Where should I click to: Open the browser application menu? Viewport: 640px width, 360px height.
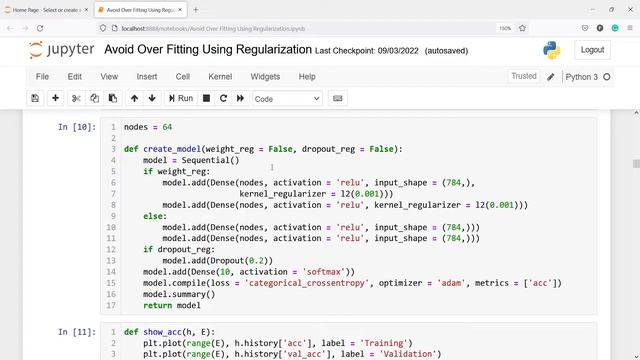click(630, 28)
